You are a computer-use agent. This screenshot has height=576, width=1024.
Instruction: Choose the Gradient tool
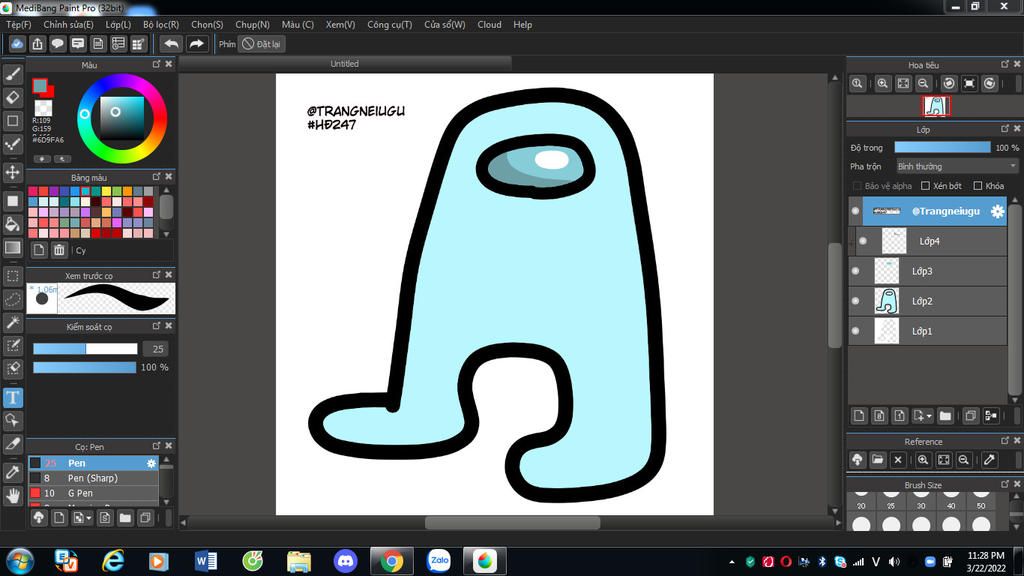click(12, 248)
